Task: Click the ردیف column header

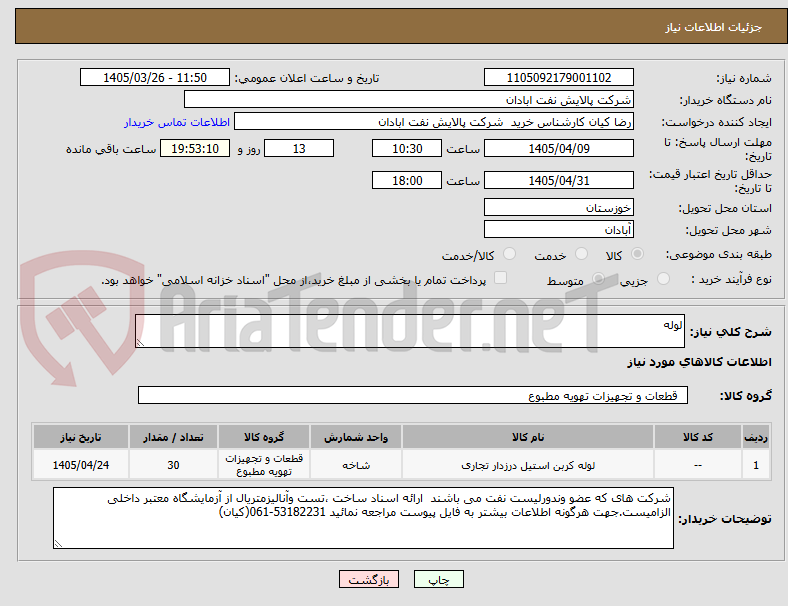Action: 755,437
